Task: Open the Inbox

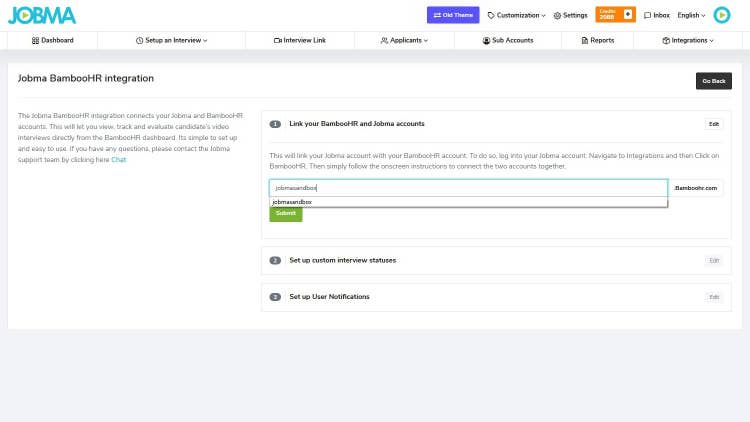Action: [x=657, y=15]
